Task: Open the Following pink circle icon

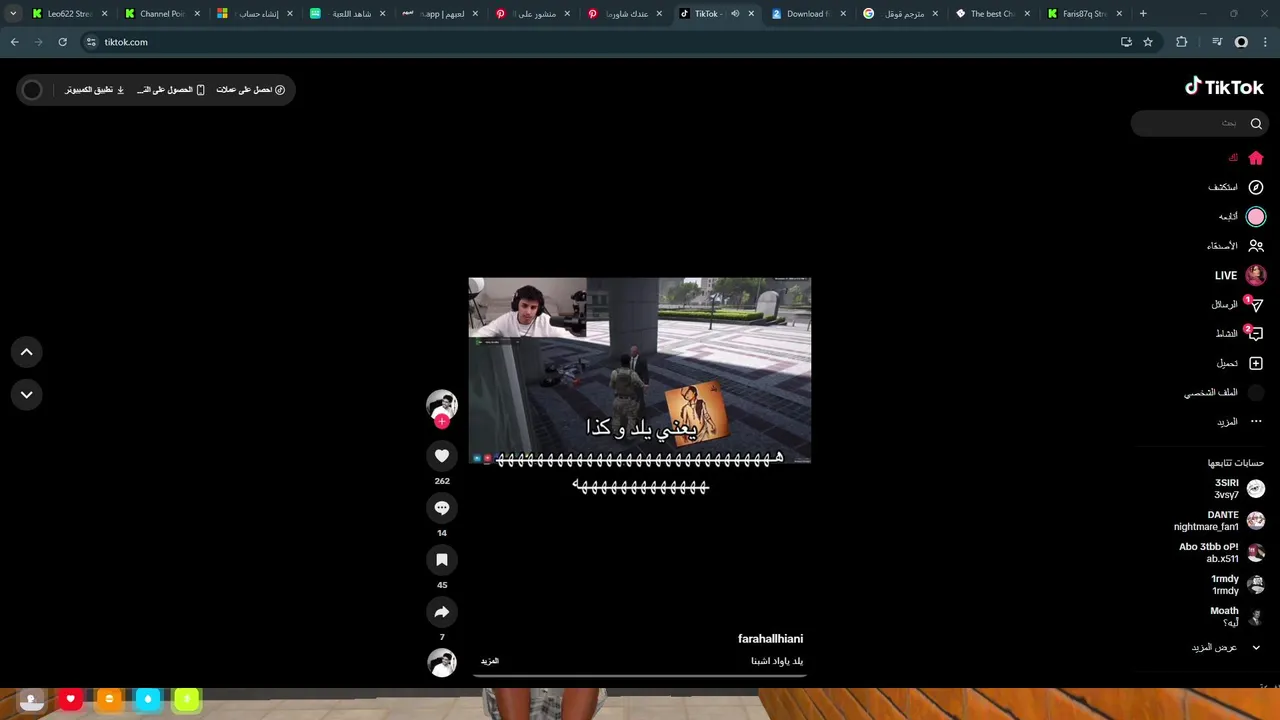Action: click(x=1256, y=216)
